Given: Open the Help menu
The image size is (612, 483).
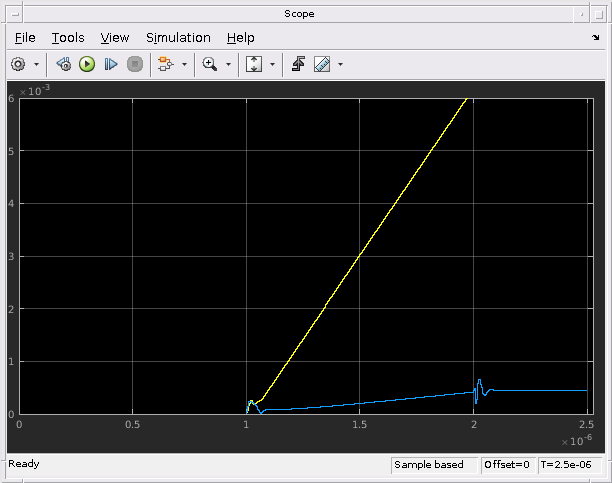Looking at the screenshot, I should tap(240, 37).
